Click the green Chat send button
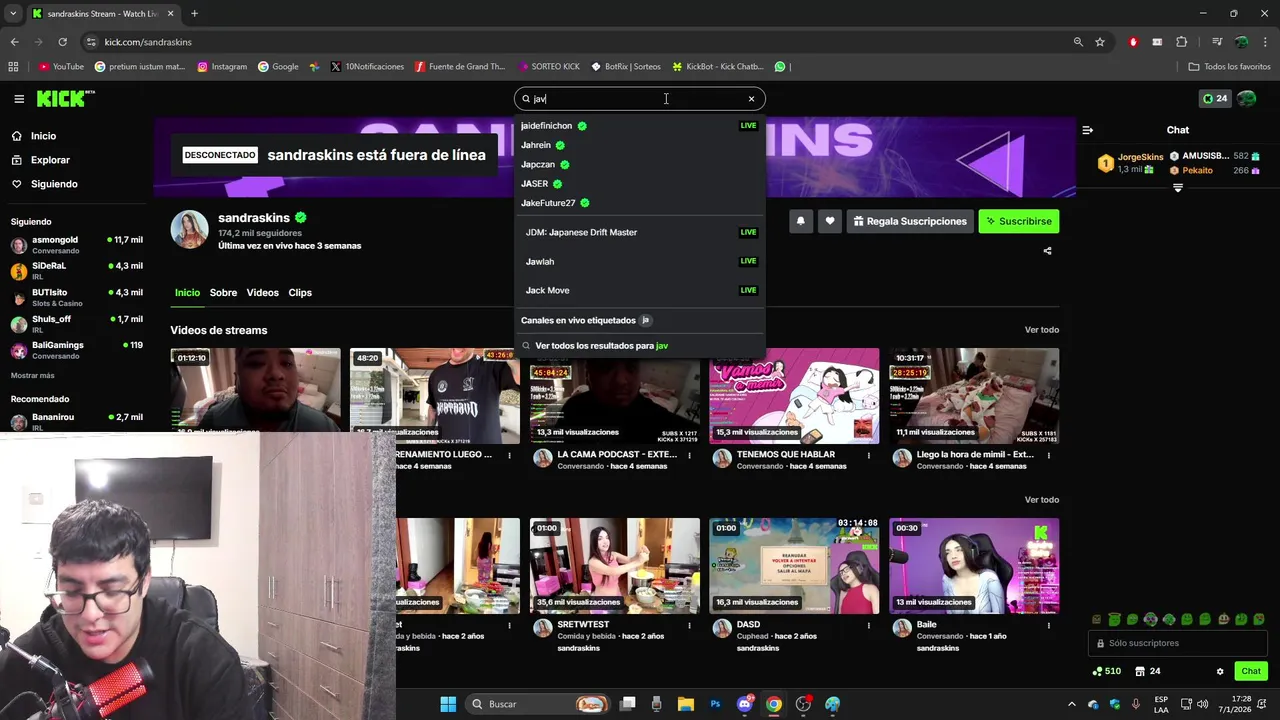The width and height of the screenshot is (1280, 720). coord(1251,671)
